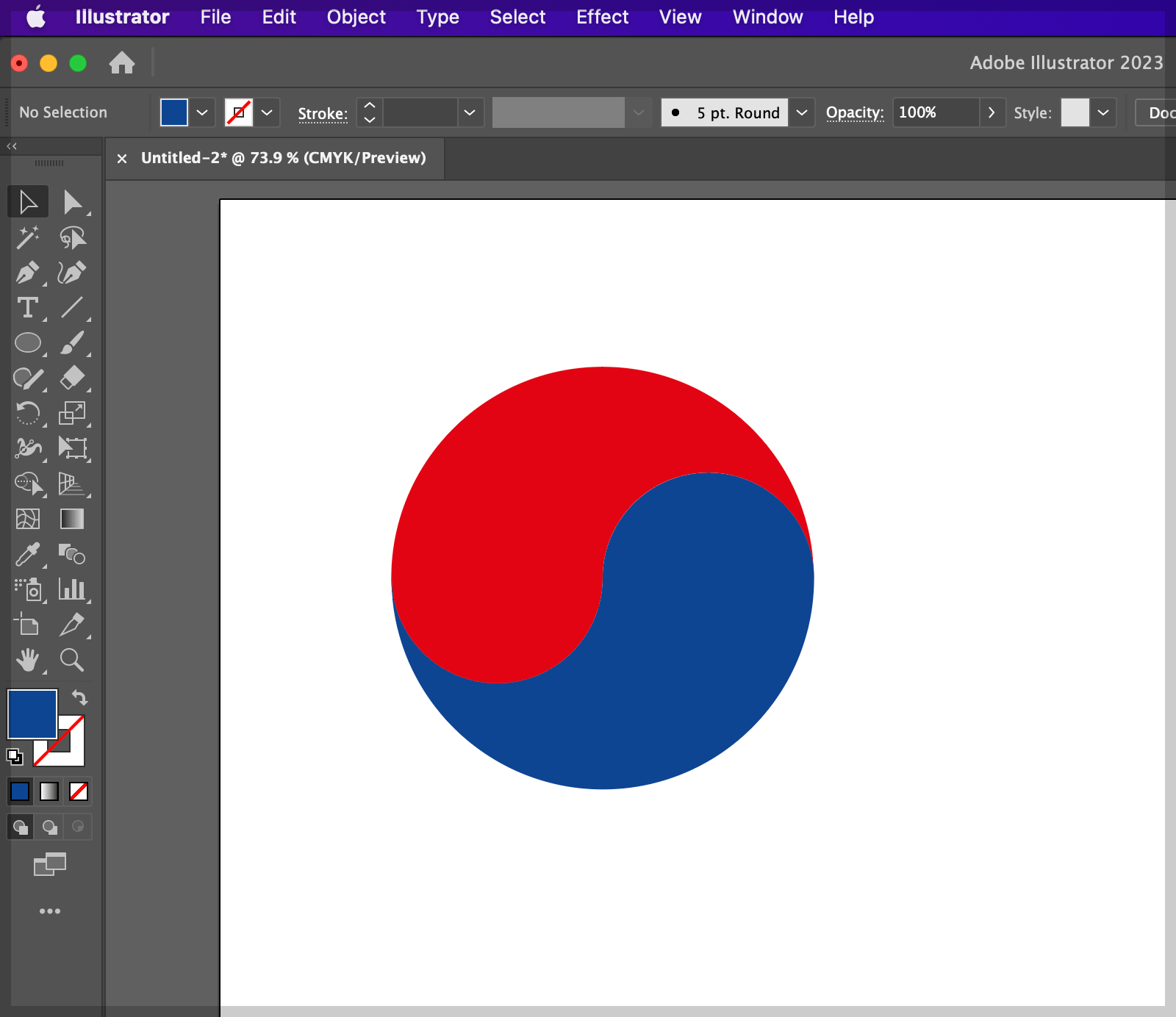Screen dimensions: 1176x1017
Task: Select the Paintbrush tool
Action: pos(72,342)
